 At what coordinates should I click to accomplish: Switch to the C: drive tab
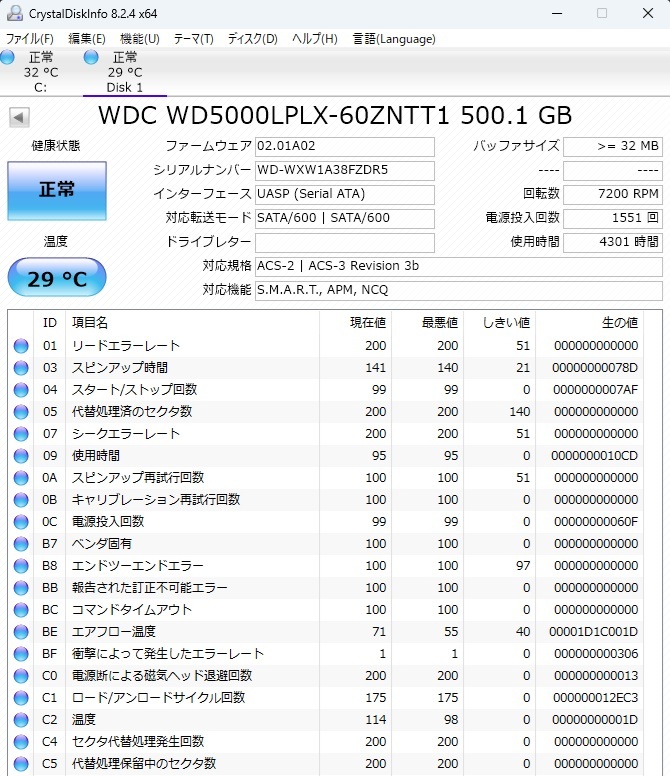[41, 72]
